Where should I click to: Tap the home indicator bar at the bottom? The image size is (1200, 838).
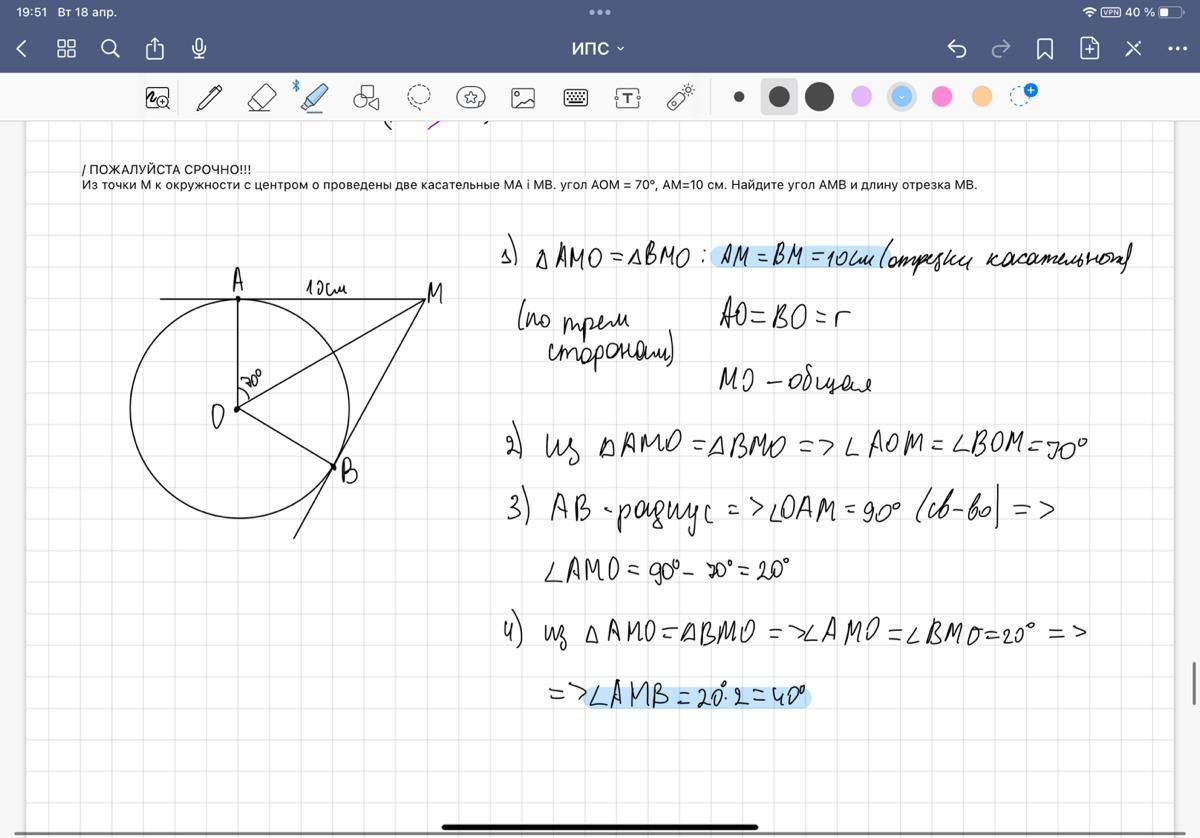tap(600, 828)
